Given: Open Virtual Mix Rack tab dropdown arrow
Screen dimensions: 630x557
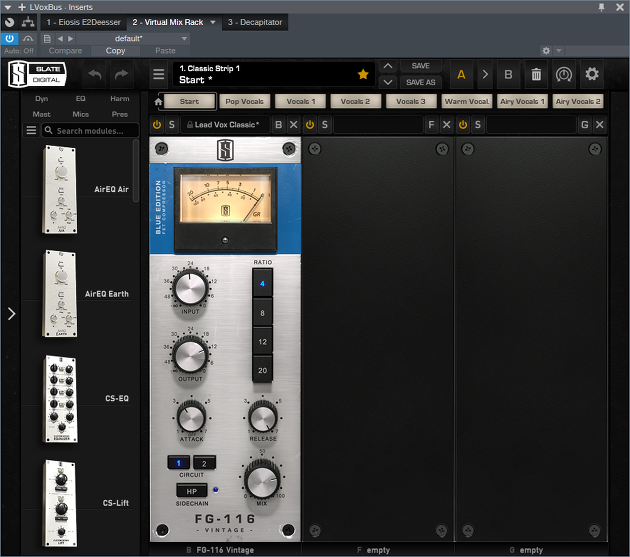Looking at the screenshot, I should (x=213, y=22).
